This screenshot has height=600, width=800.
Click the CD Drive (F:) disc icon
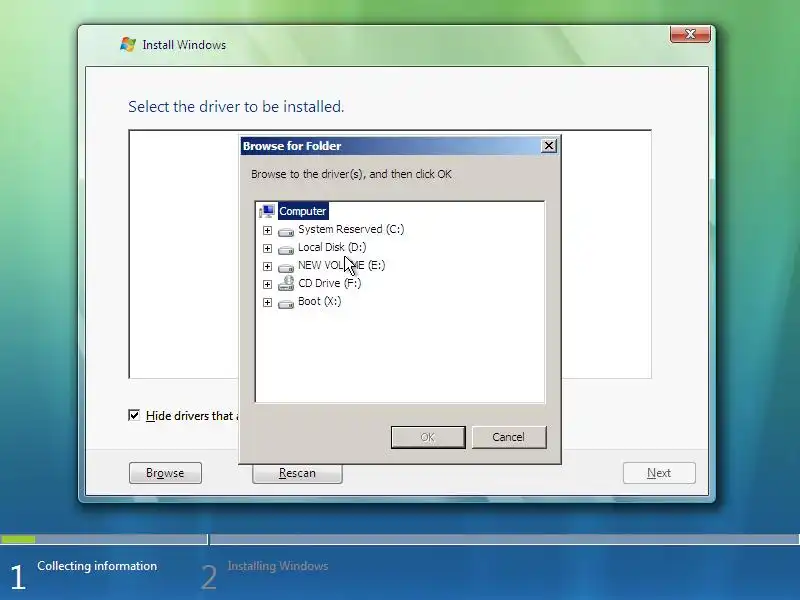click(x=286, y=283)
